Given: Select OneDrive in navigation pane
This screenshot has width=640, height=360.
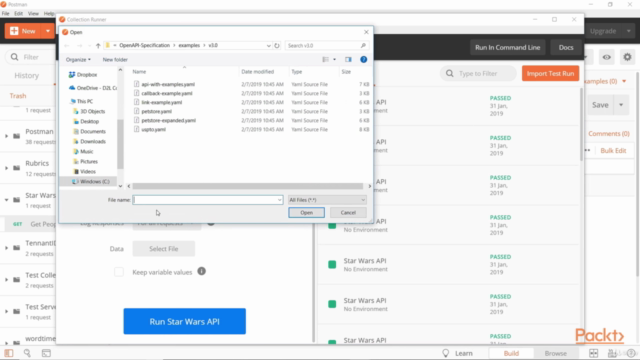Looking at the screenshot, I should tap(93, 88).
